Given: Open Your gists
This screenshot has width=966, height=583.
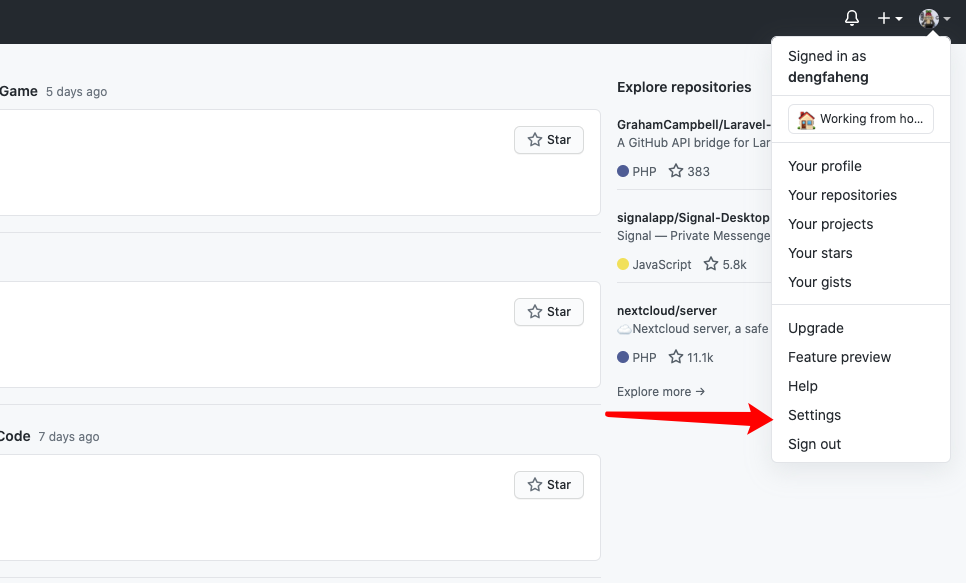Looking at the screenshot, I should (x=819, y=282).
